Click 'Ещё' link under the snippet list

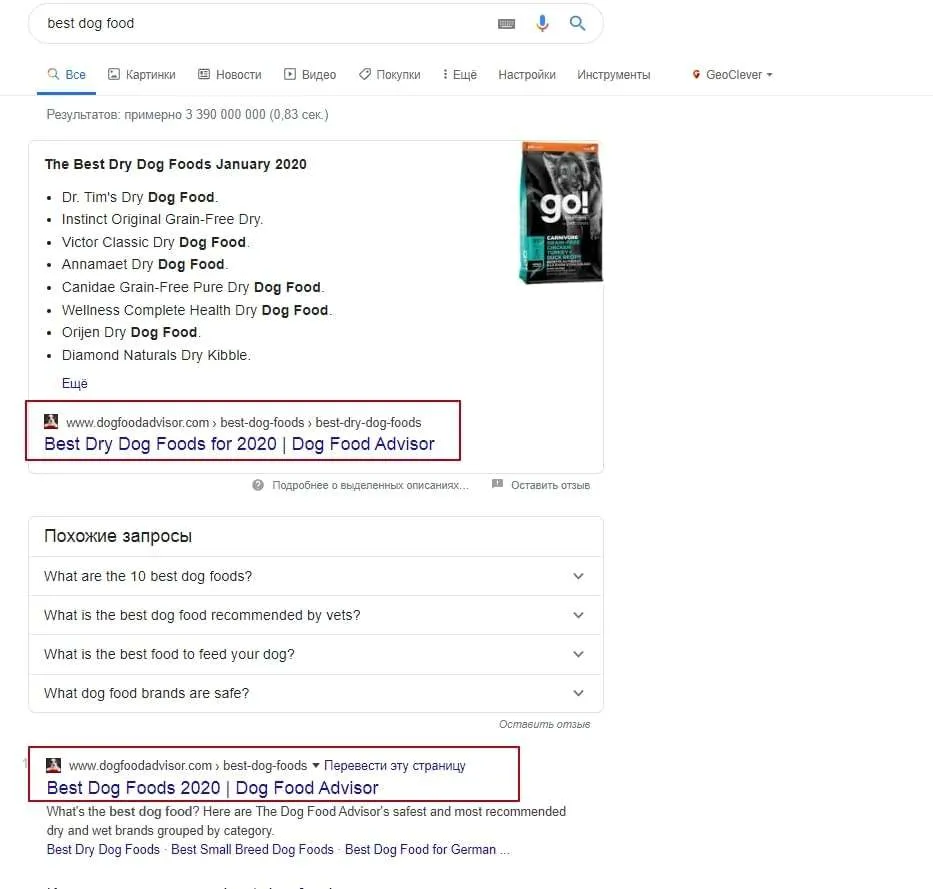[x=74, y=383]
